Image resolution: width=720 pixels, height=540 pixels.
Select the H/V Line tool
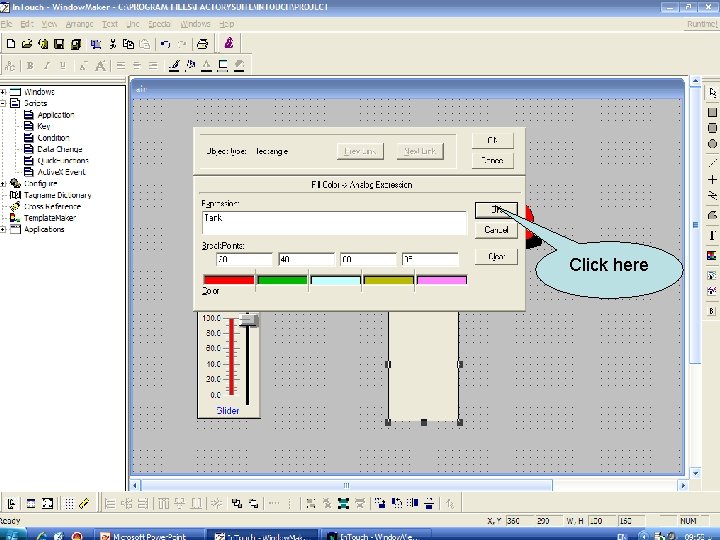[712, 179]
